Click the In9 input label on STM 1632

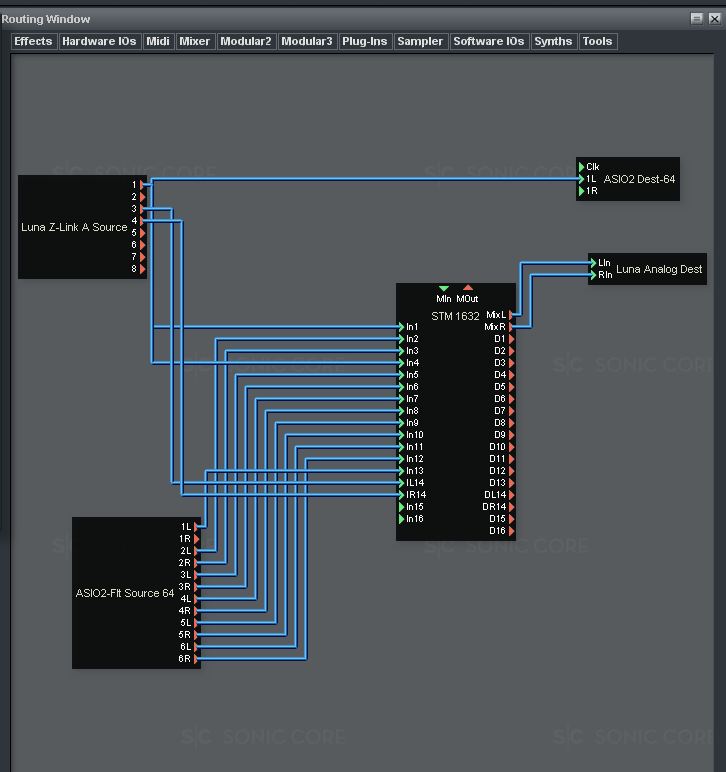tap(412, 423)
